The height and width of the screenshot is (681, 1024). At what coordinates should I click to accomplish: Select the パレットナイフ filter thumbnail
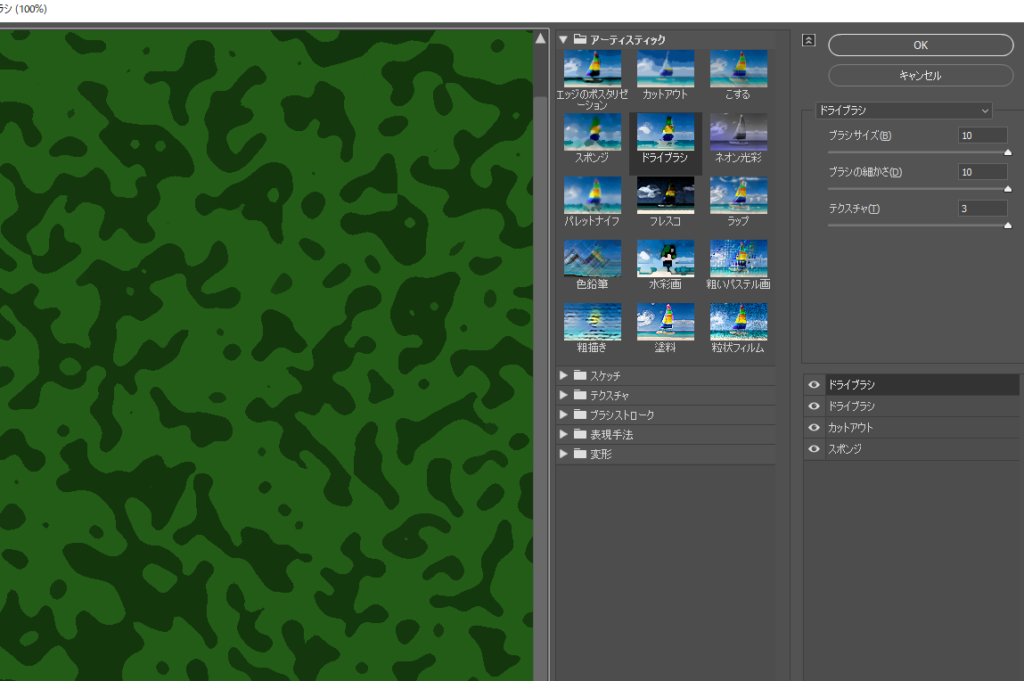point(592,195)
